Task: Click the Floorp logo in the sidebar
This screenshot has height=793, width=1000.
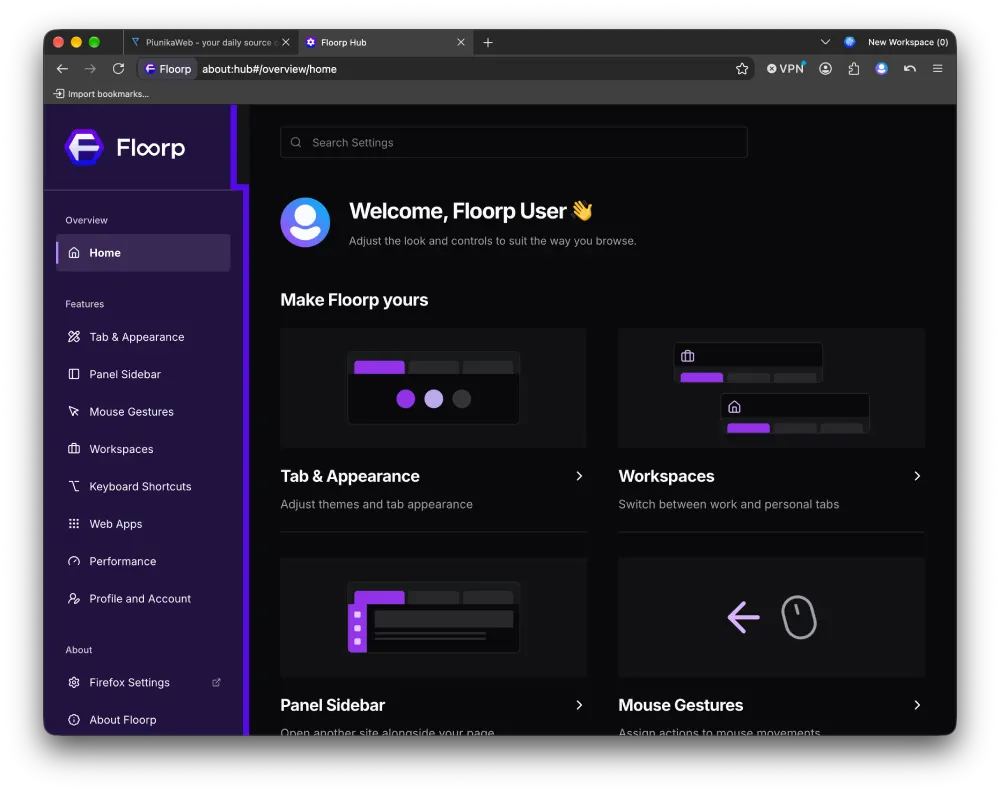Action: (x=125, y=147)
